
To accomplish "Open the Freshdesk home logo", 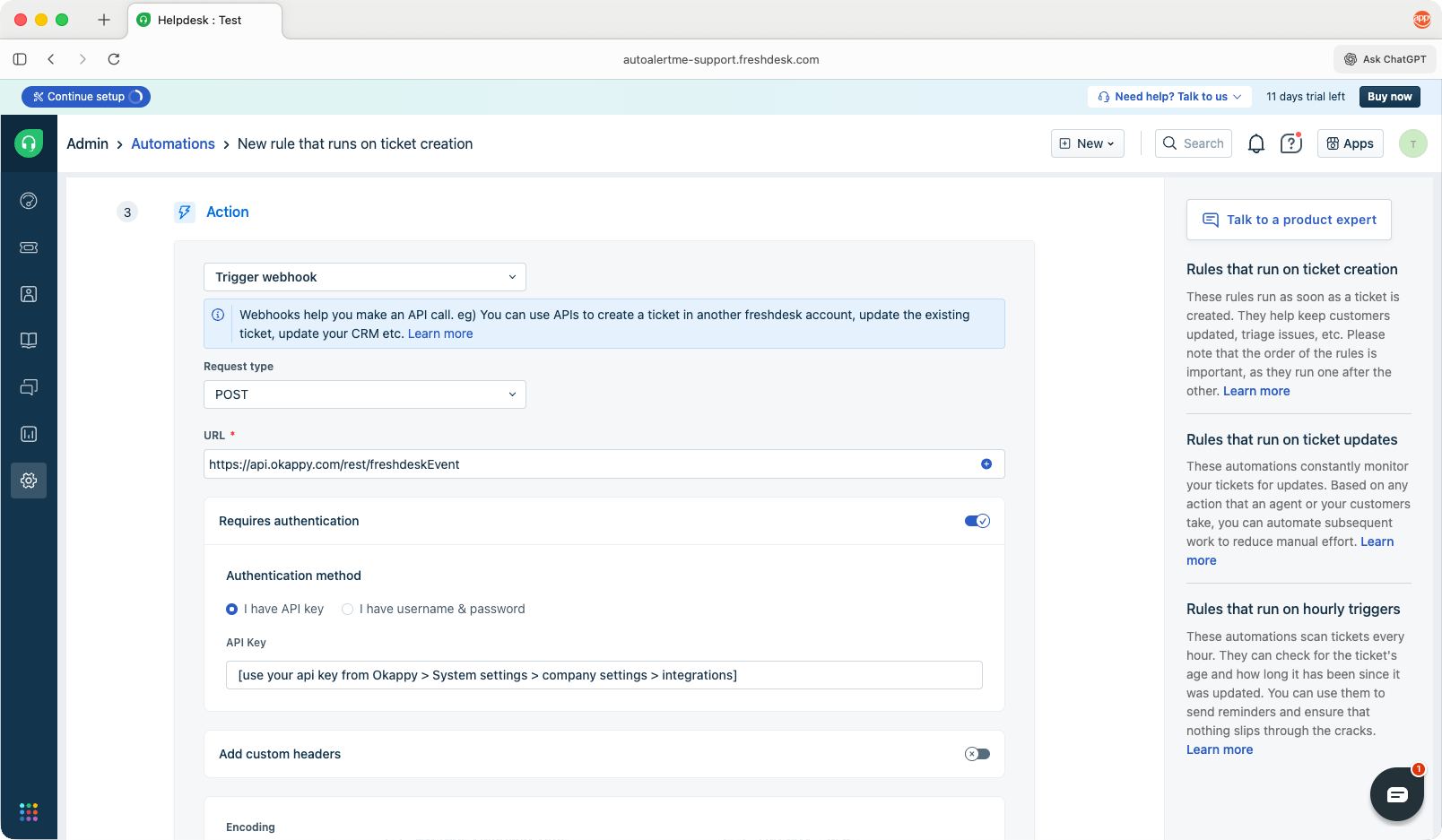I will 29,143.
